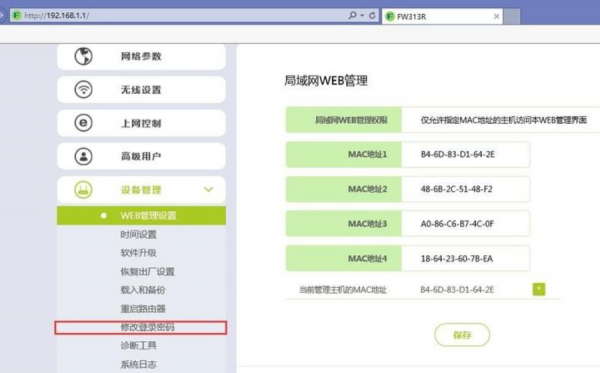Close the FW313R tab
The image size is (600, 373).
point(496,16)
